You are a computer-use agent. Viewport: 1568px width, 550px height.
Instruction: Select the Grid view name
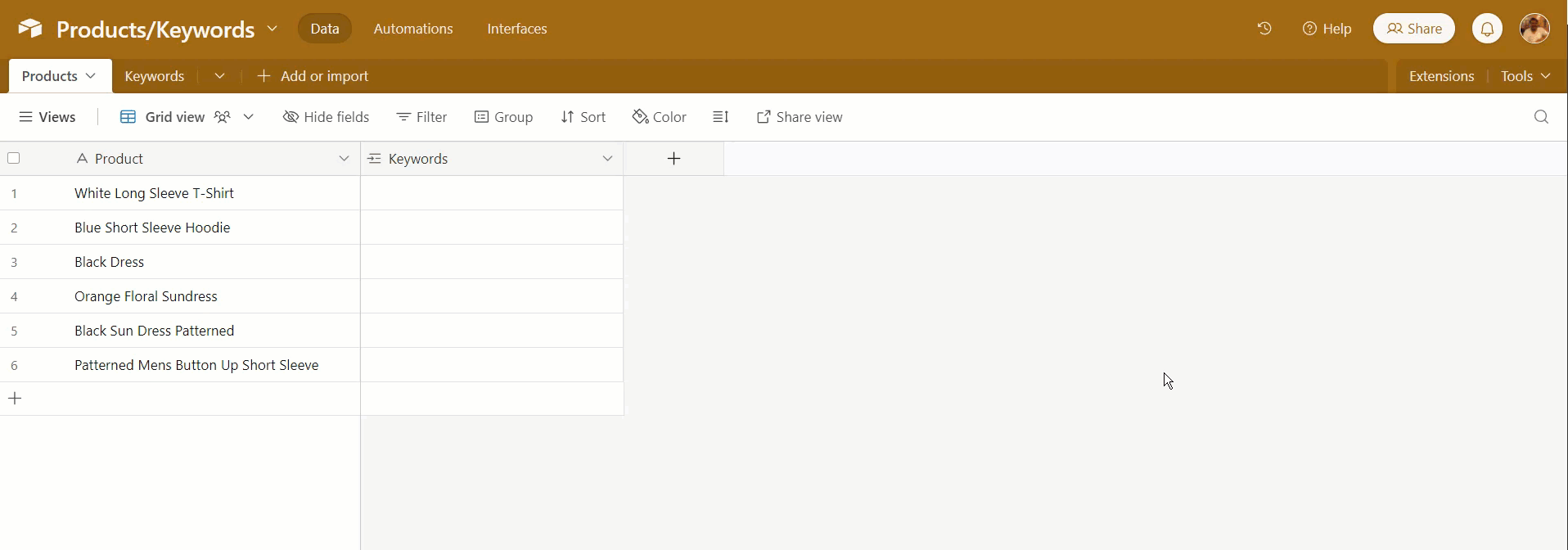click(175, 117)
